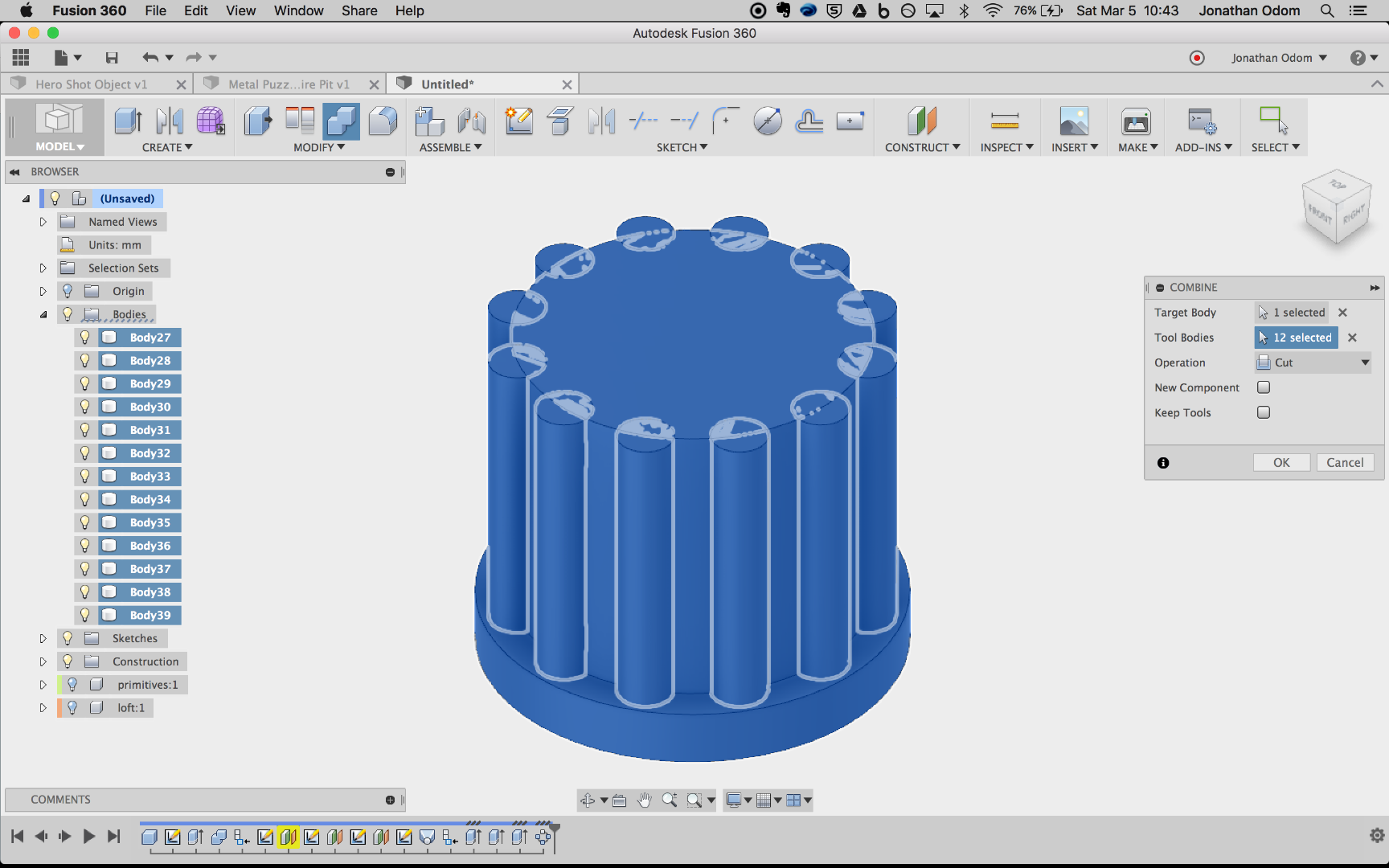Click the Save icon in the toolbar

pos(112,58)
